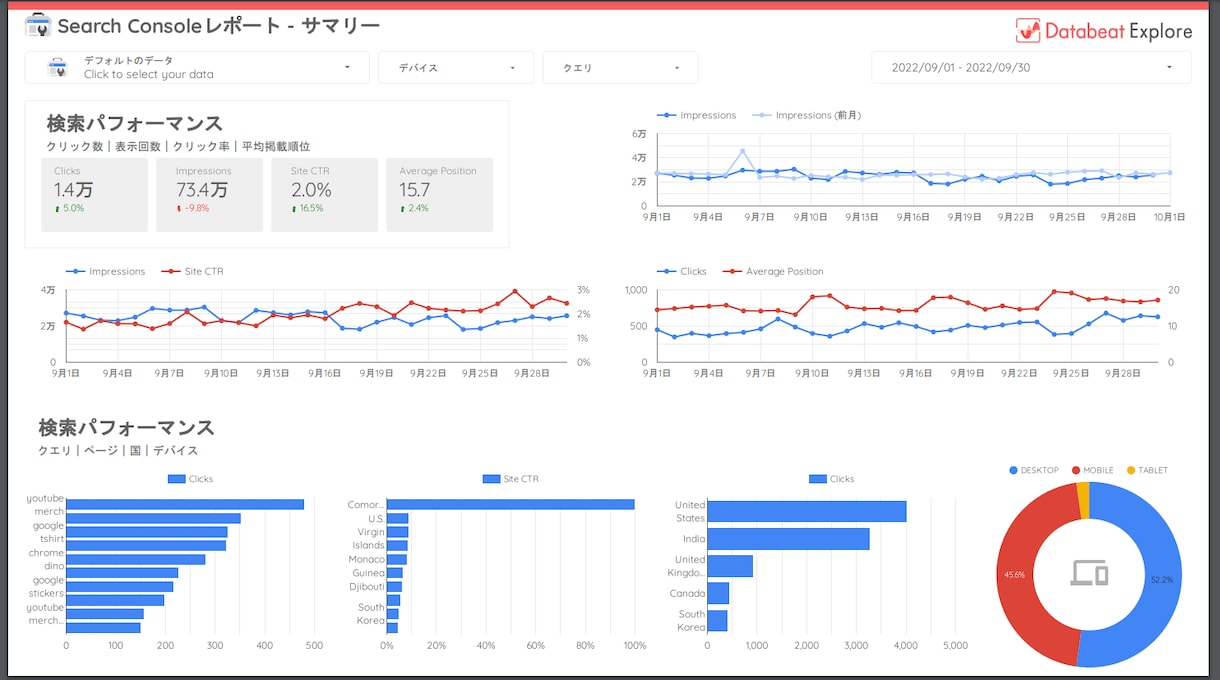Click the DESKTOP legend dot of the donut chart

point(1014,470)
